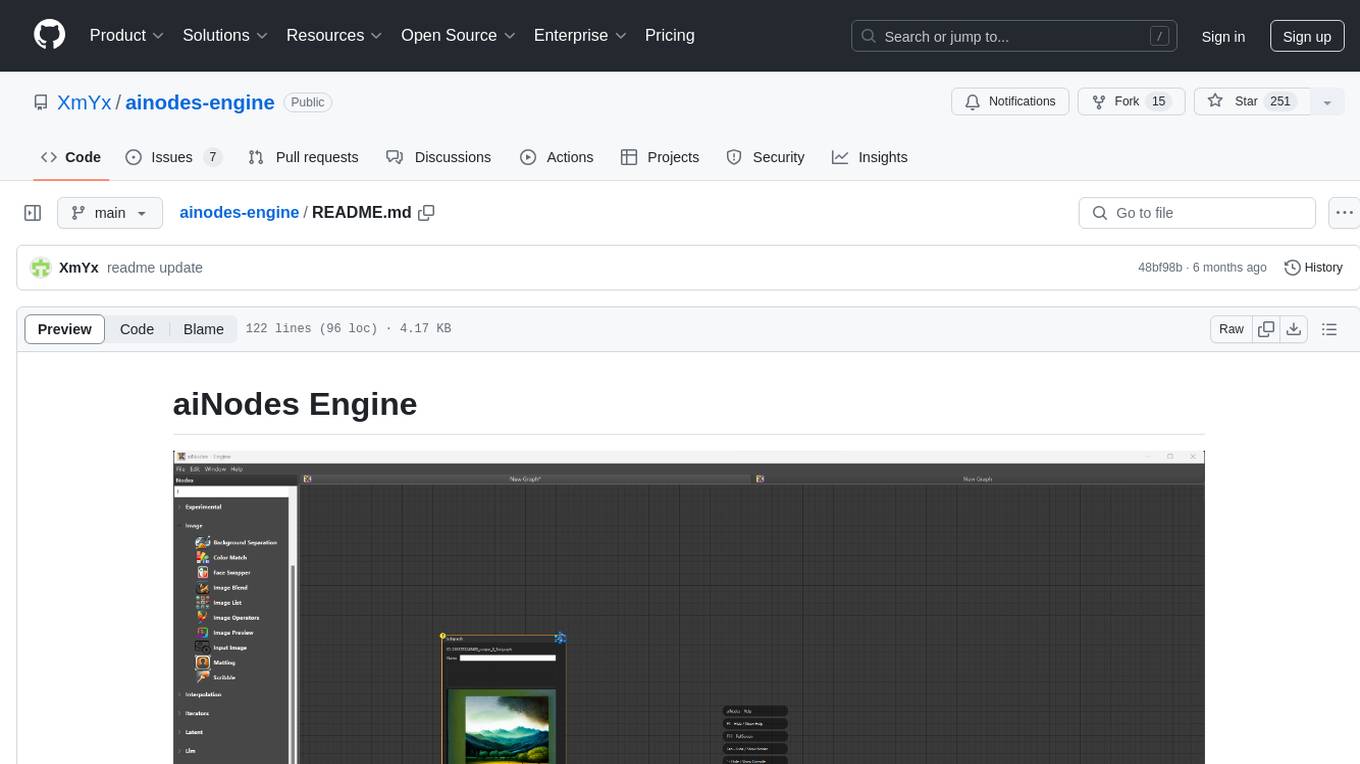Open the Security tab
Image resolution: width=1360 pixels, height=764 pixels.
tap(765, 157)
